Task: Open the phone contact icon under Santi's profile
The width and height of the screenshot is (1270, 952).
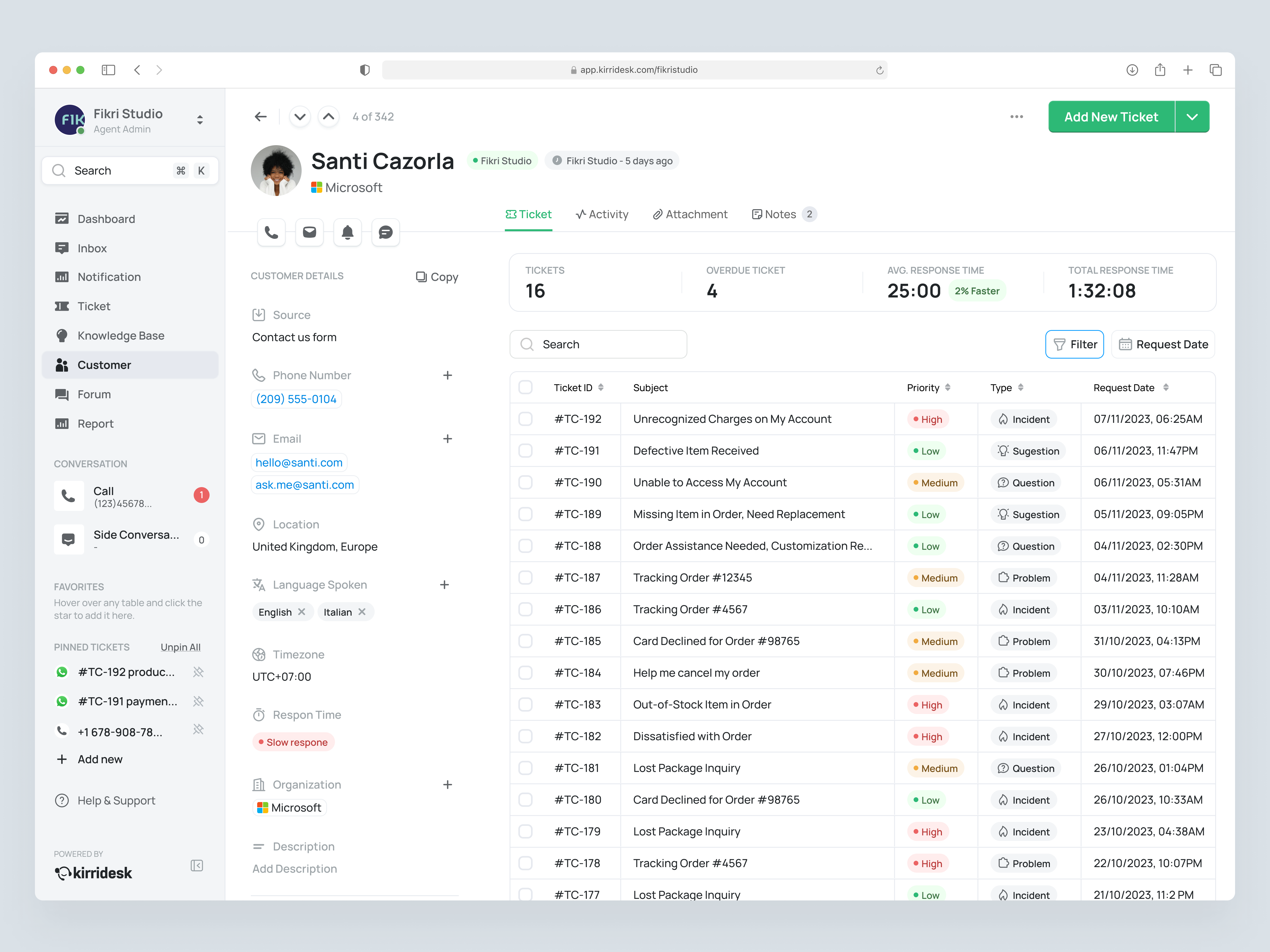Action: coord(271,232)
